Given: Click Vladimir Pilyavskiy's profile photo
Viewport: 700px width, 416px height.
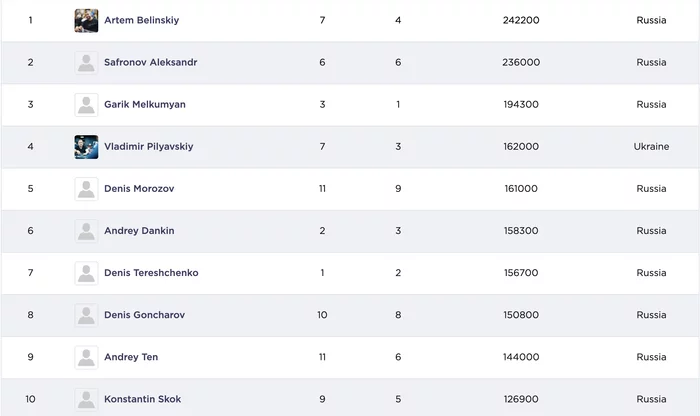Looking at the screenshot, I should [86, 146].
